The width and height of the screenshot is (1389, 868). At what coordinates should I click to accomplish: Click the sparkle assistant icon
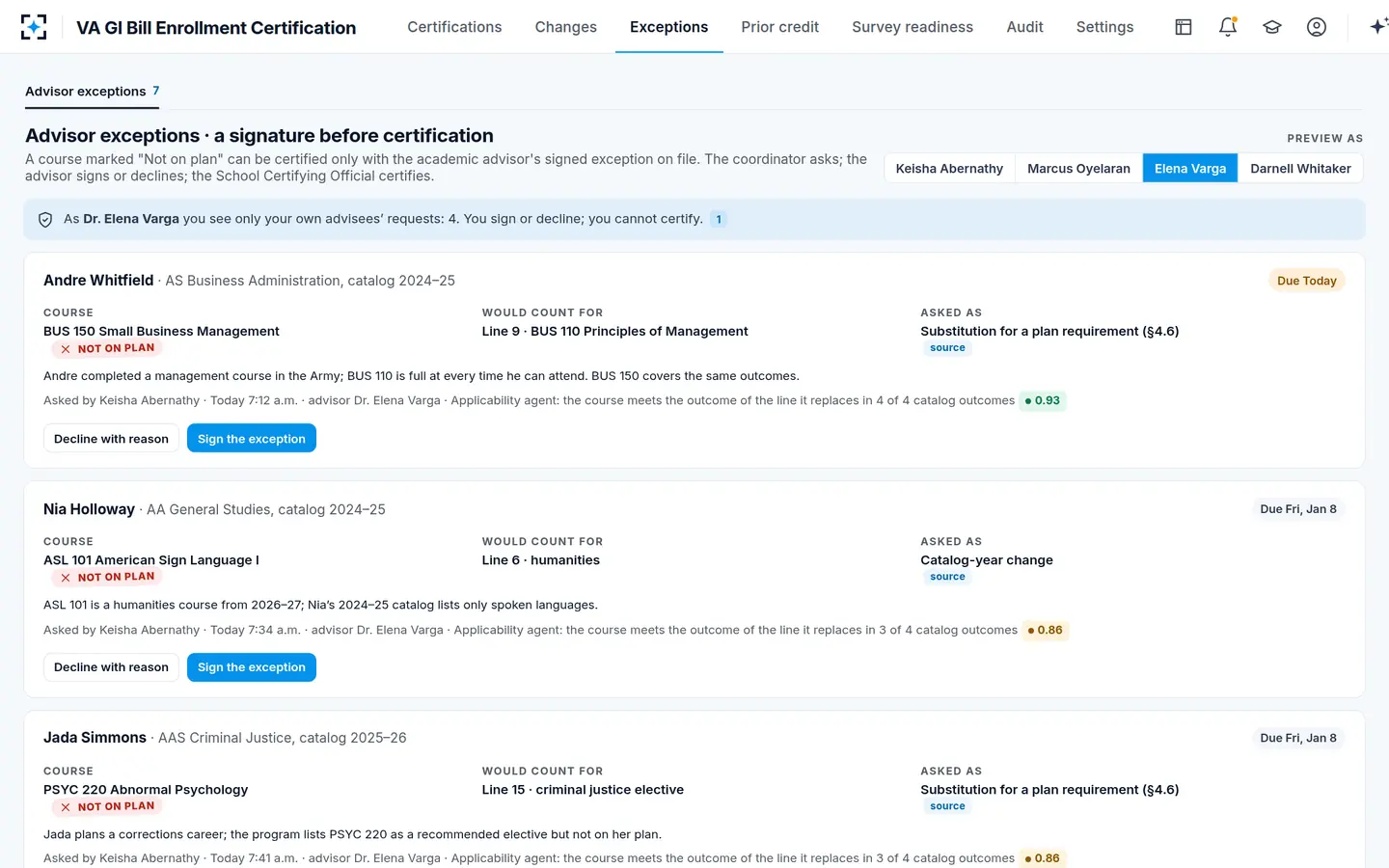pyautogui.click(x=1378, y=27)
